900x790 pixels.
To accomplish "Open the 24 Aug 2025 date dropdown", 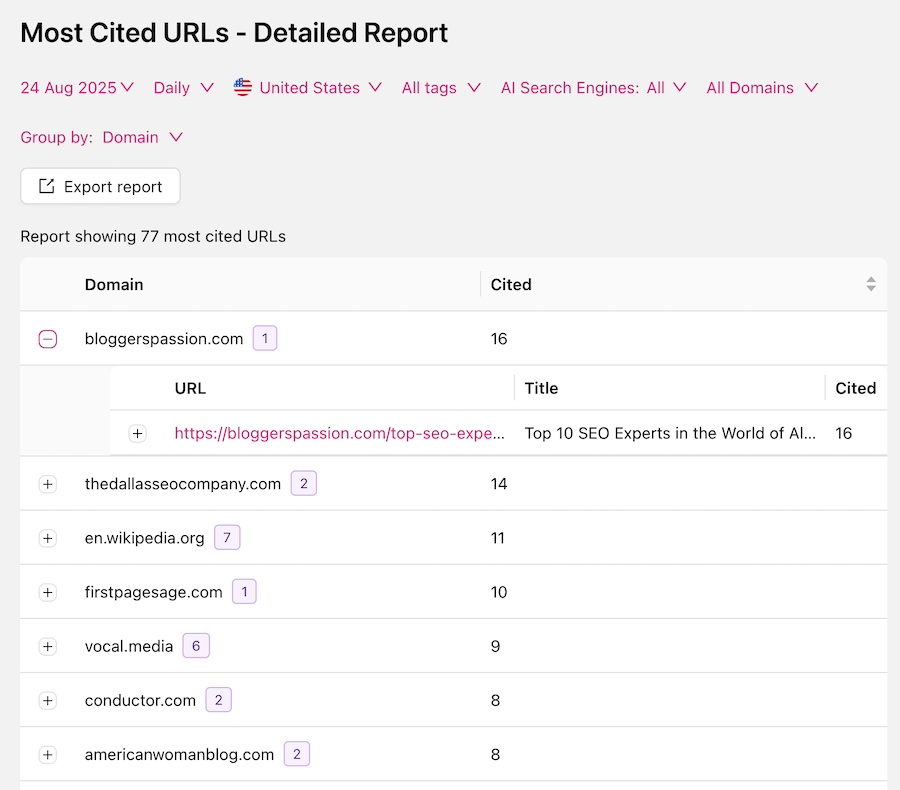I will (77, 88).
